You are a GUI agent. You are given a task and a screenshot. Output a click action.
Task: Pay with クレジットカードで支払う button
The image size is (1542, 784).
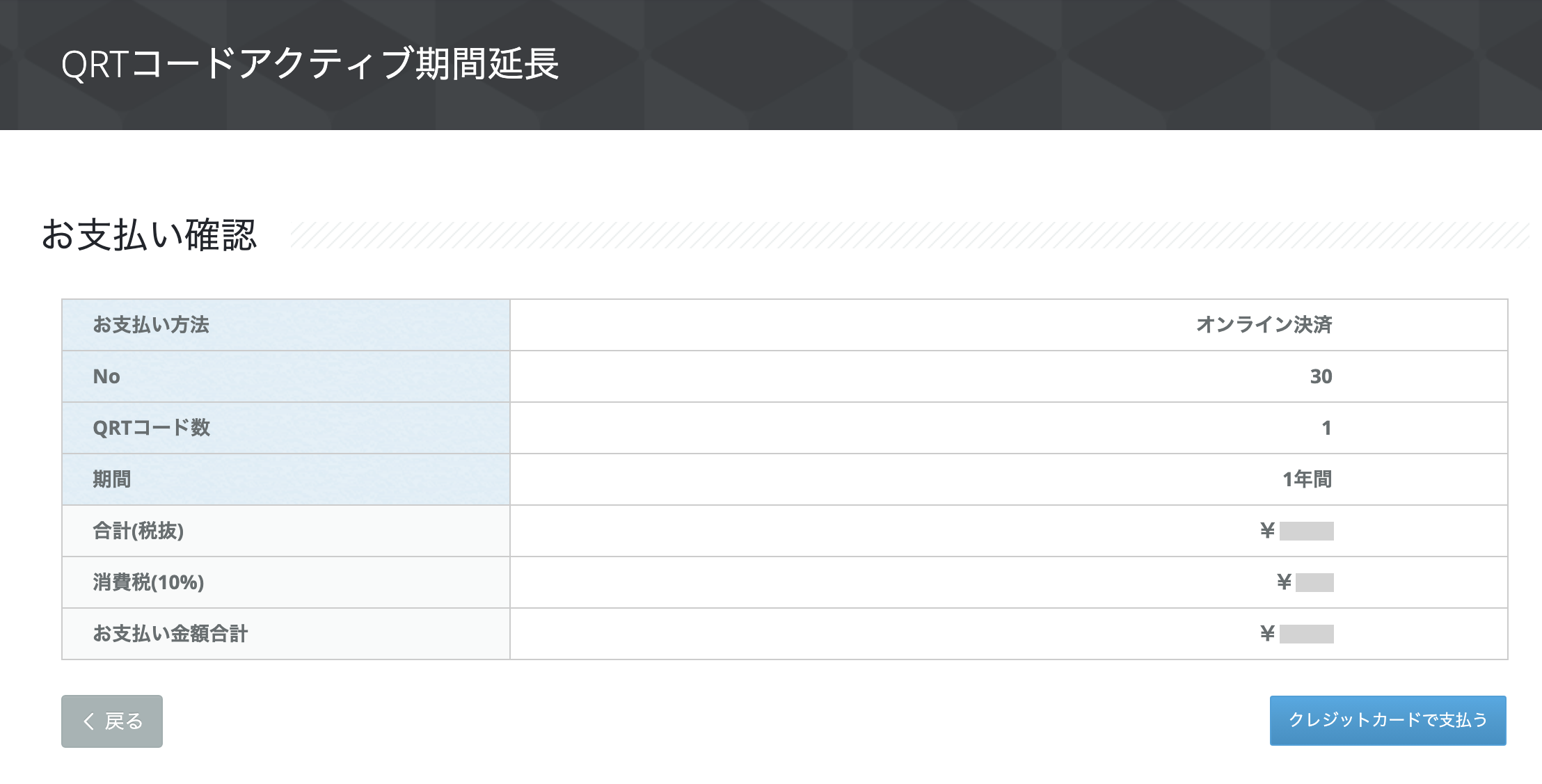coord(1388,721)
